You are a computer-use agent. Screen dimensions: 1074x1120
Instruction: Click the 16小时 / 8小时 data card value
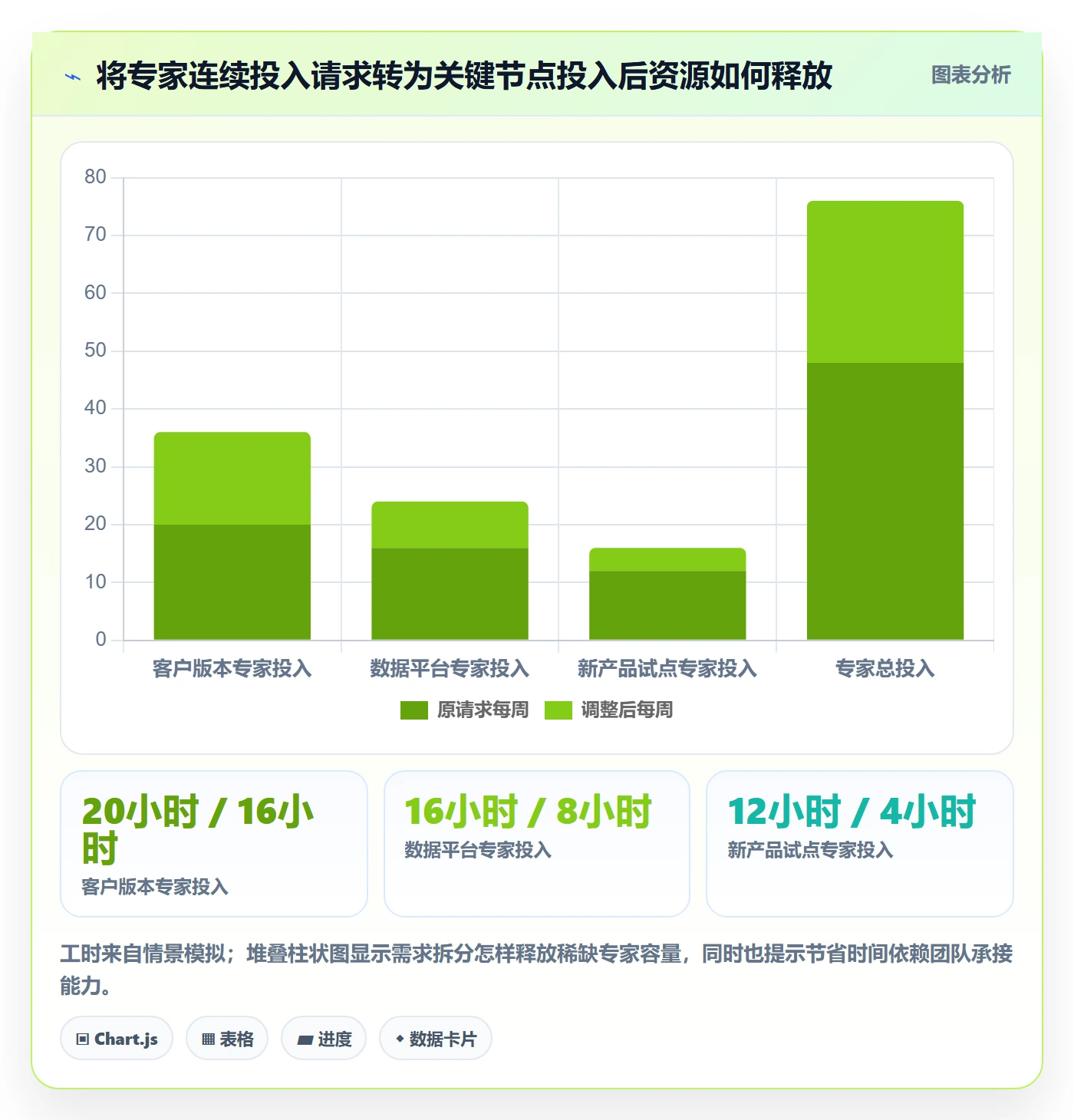(528, 812)
